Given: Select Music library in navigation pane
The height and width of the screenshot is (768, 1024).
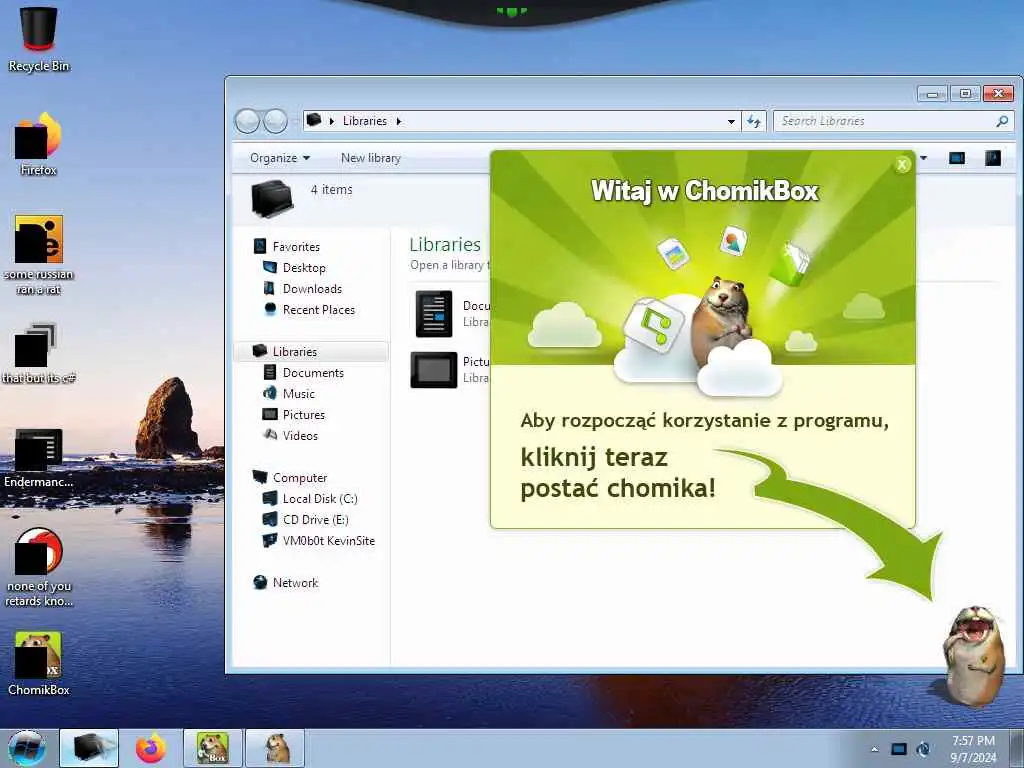Looking at the screenshot, I should (298, 394).
